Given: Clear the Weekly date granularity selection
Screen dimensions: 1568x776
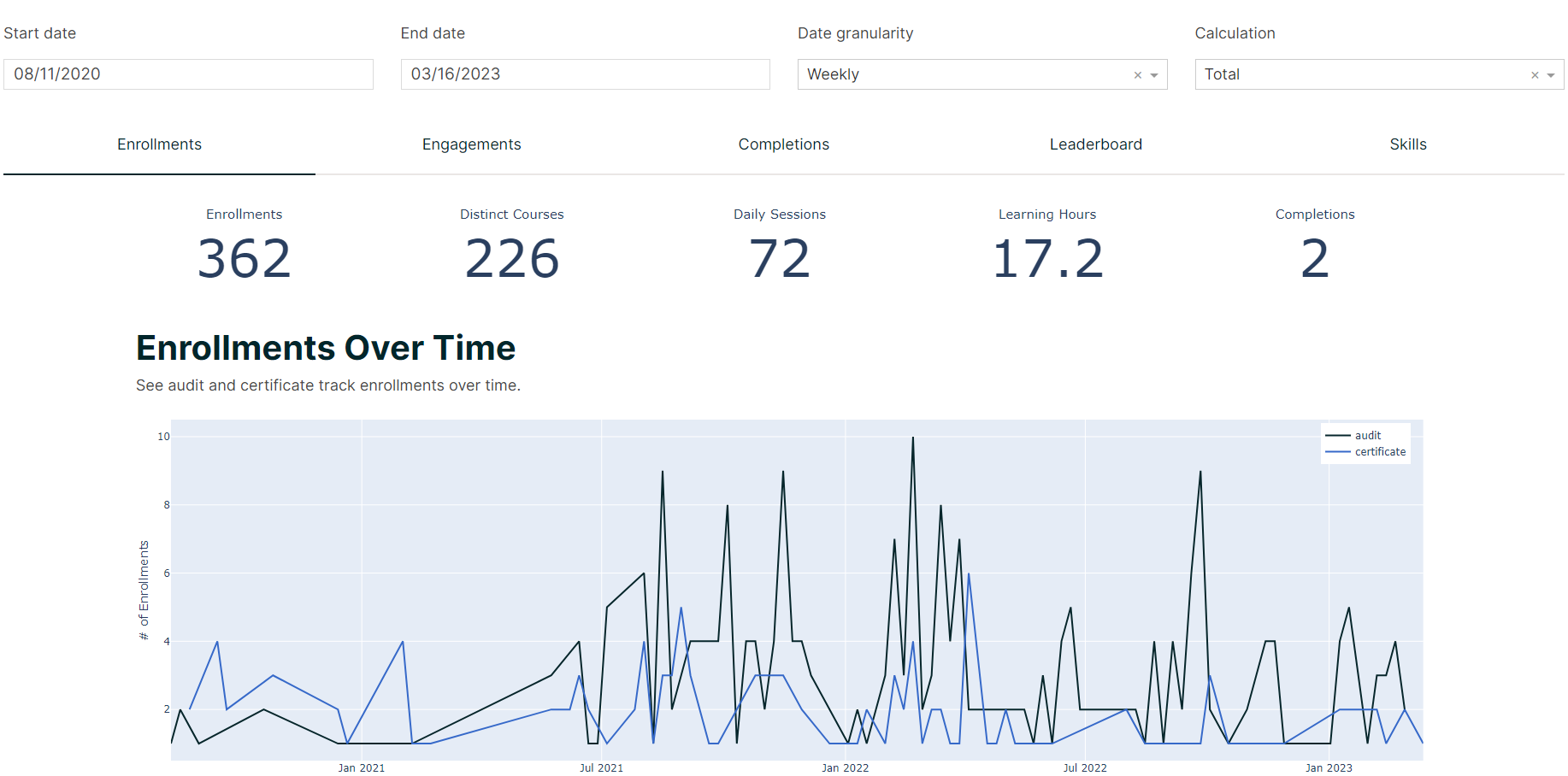Looking at the screenshot, I should click(1138, 75).
